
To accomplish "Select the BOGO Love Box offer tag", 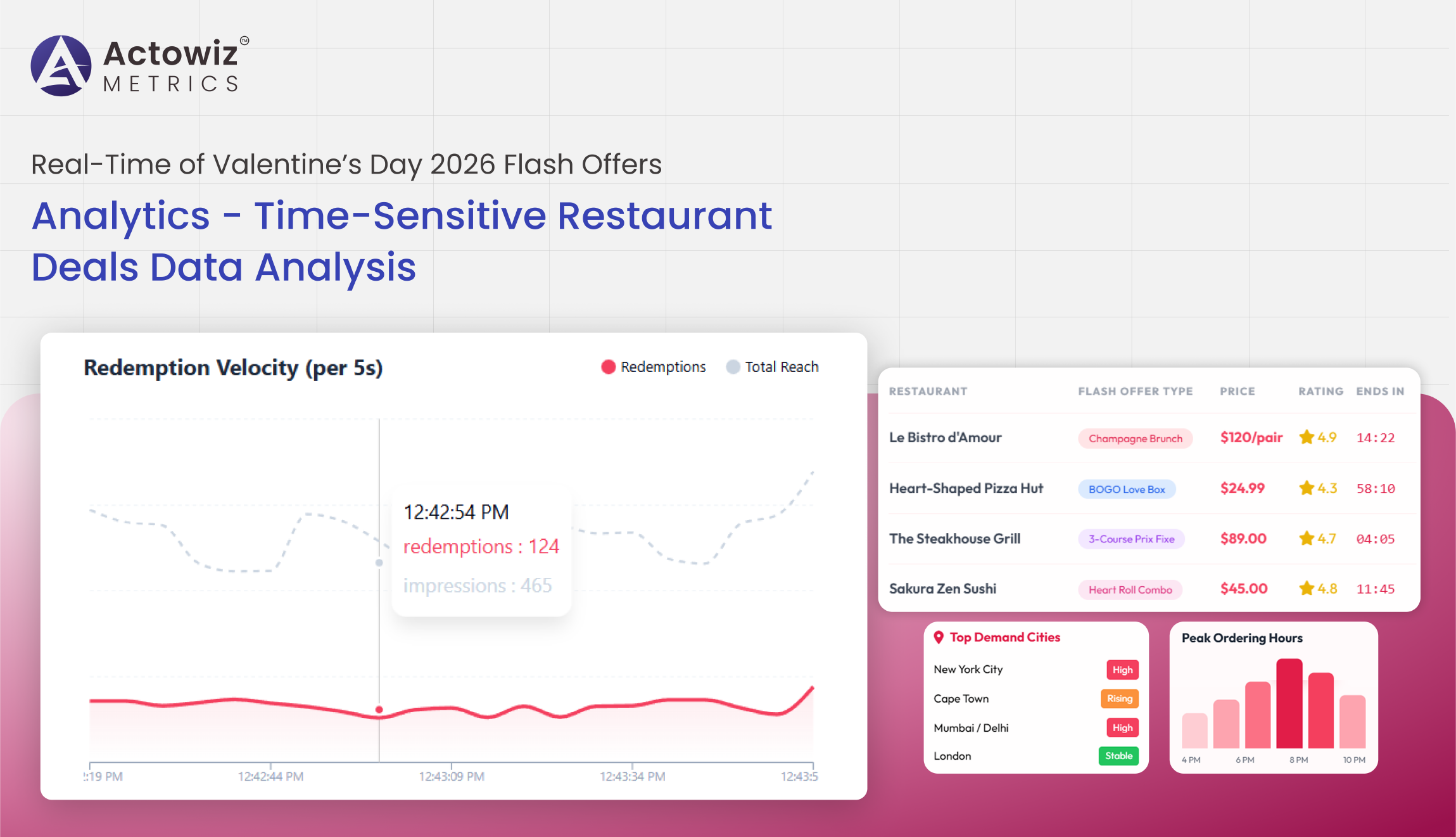I will [x=1127, y=489].
